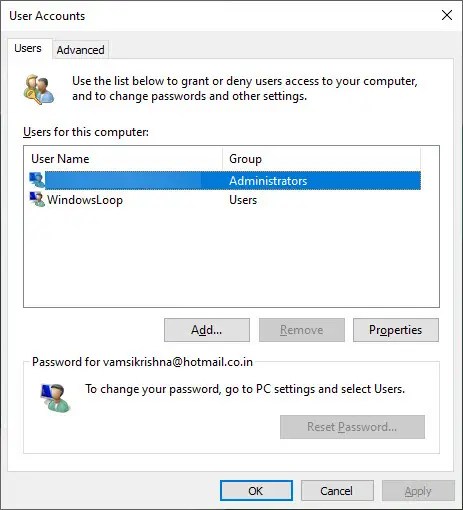The width and height of the screenshot is (463, 510).
Task: Click the WindowsLoop user account icon
Action: [x=37, y=199]
